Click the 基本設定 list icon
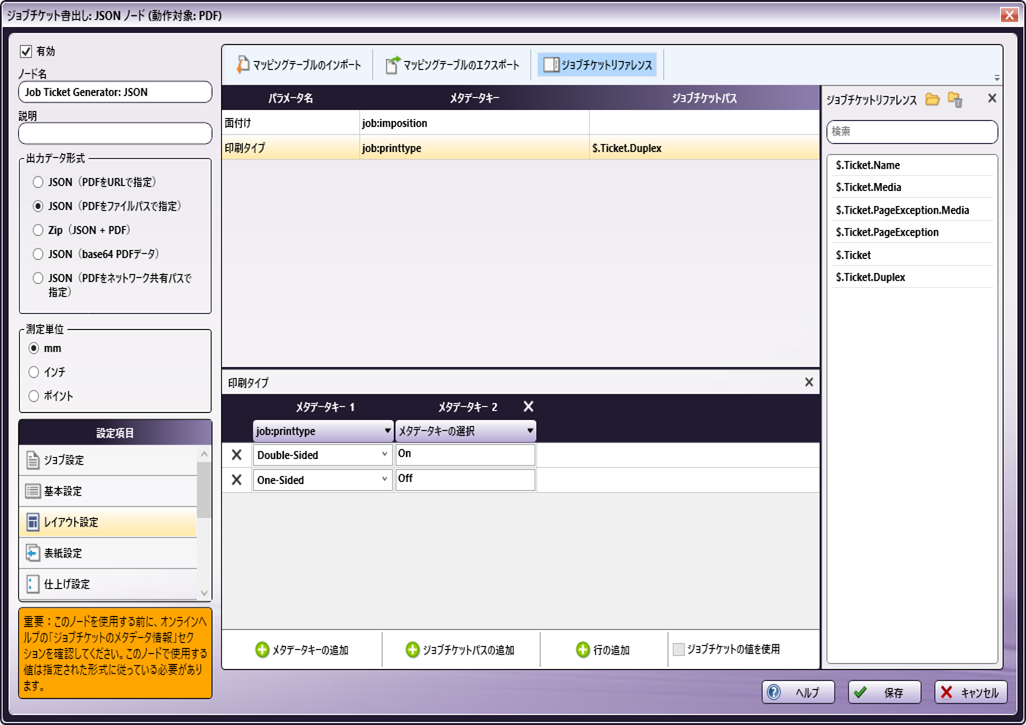The image size is (1026, 725). tap(33, 491)
